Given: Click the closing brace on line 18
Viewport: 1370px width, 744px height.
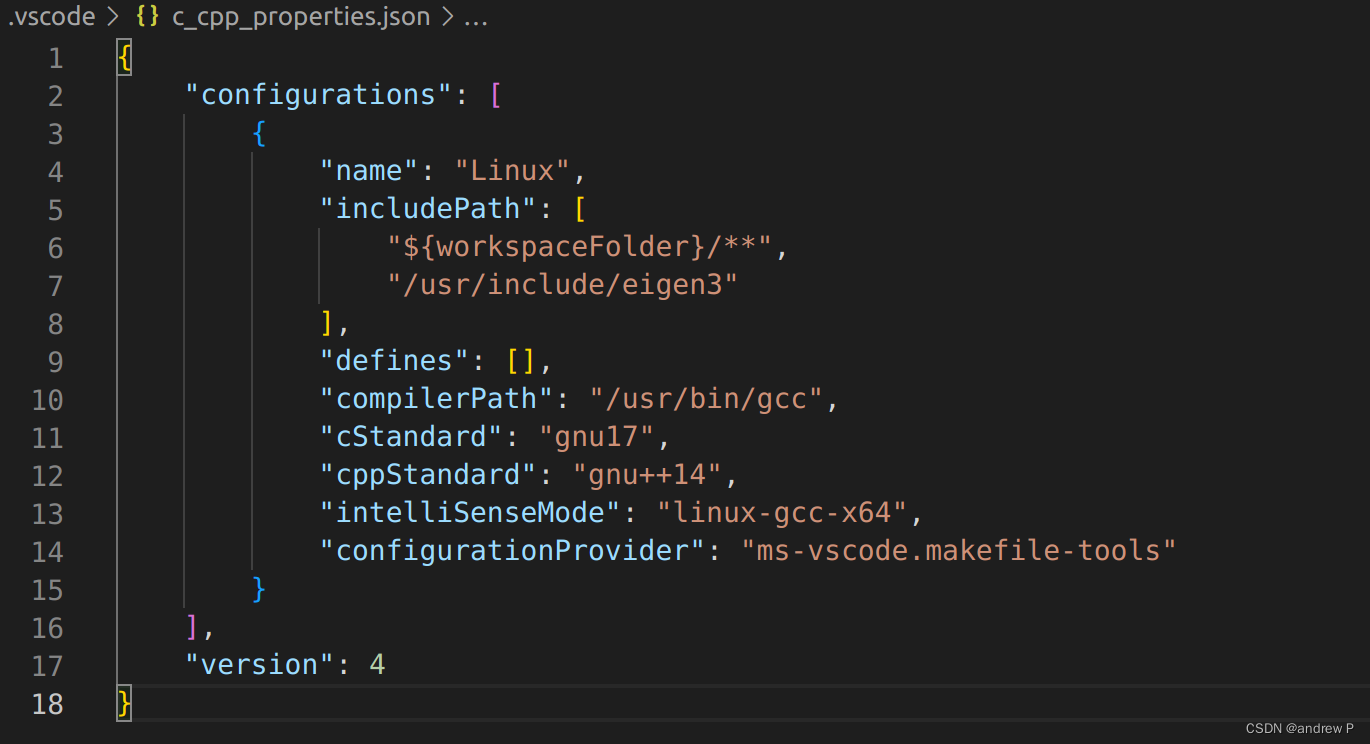Looking at the screenshot, I should coord(122,704).
